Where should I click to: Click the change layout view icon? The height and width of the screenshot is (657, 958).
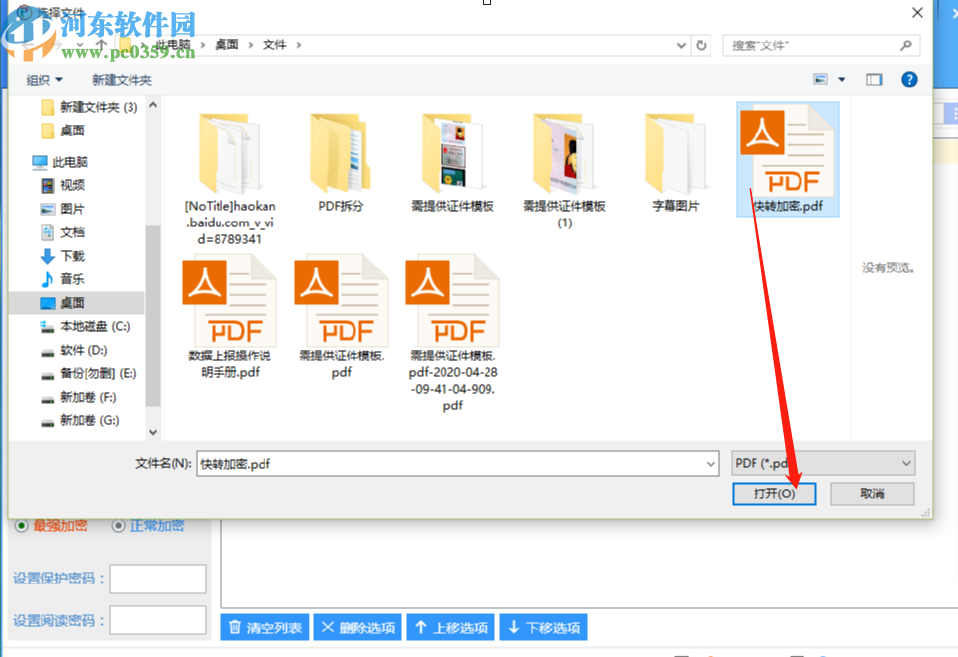pos(821,79)
